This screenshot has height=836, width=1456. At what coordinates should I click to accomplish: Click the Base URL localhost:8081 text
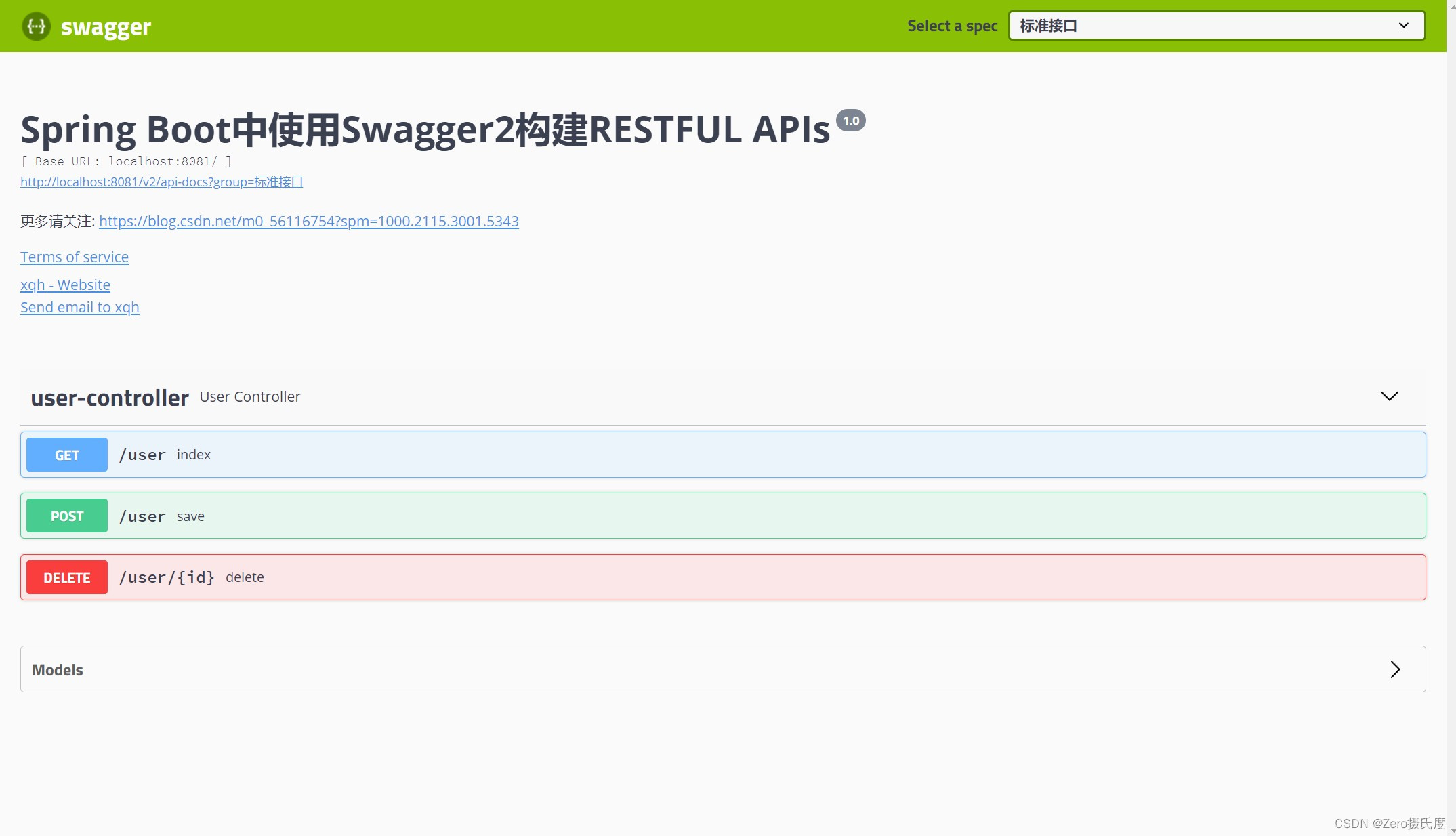click(126, 161)
